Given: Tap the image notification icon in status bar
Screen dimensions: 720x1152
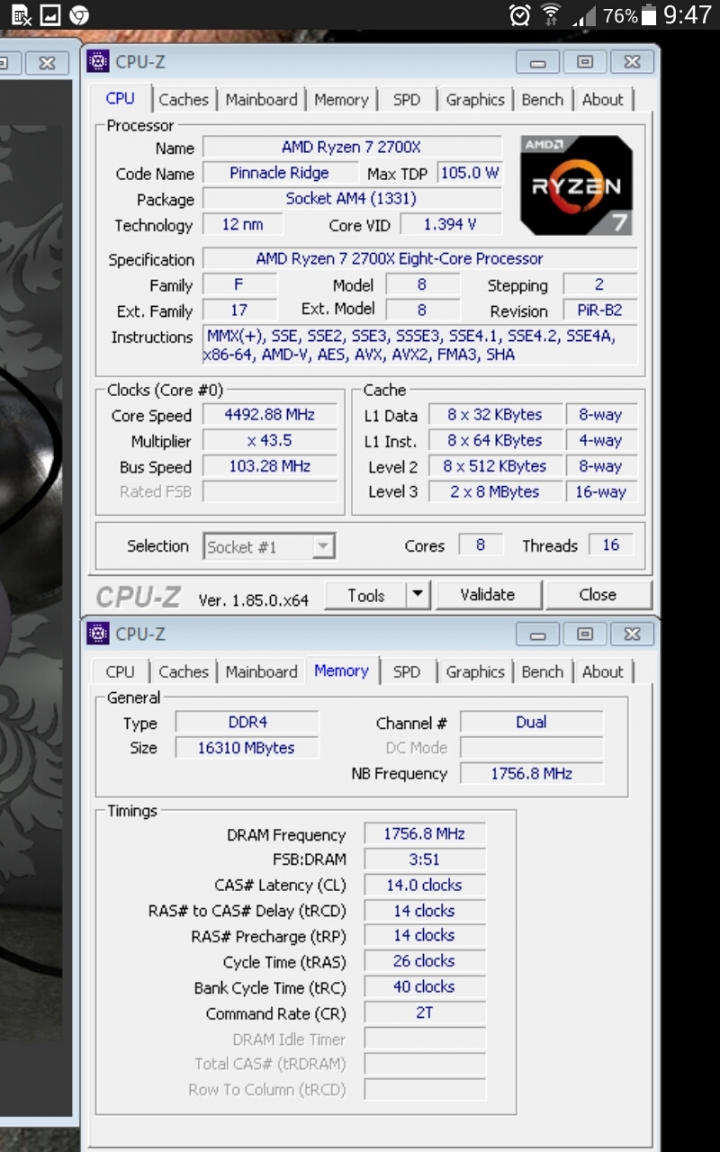Looking at the screenshot, I should point(50,15).
